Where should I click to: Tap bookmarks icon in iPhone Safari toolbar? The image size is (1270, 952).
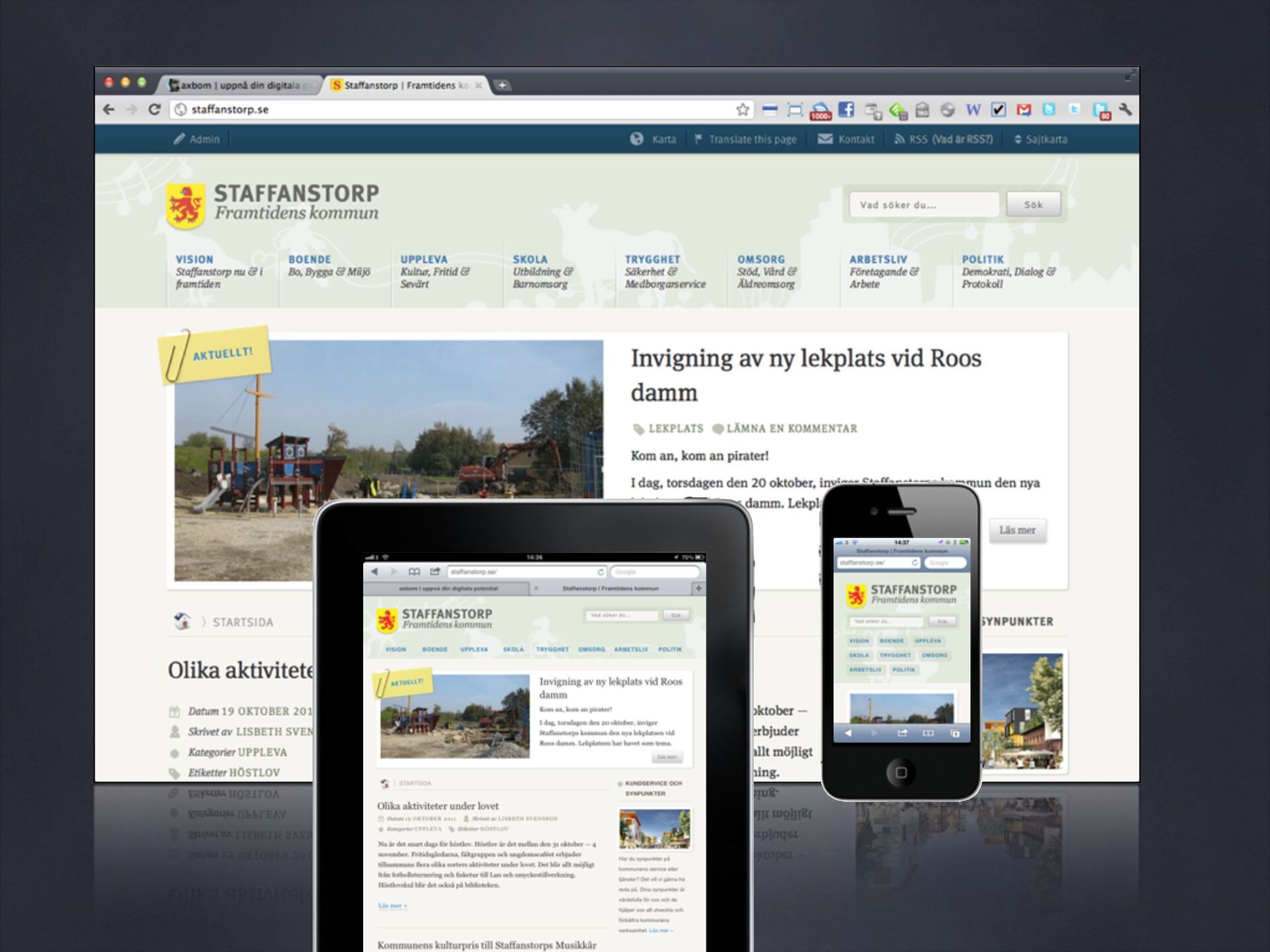tap(928, 733)
